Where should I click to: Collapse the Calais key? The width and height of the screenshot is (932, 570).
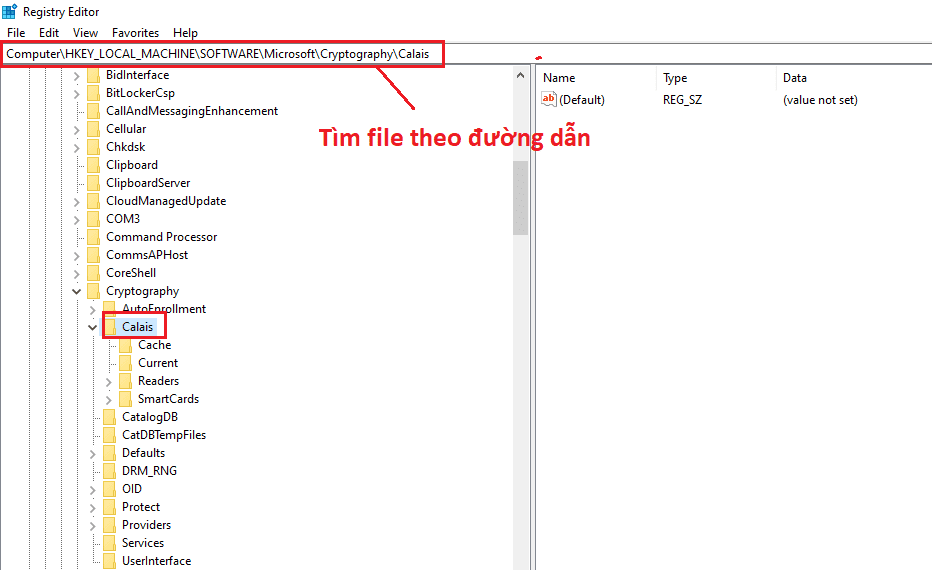pos(92,327)
